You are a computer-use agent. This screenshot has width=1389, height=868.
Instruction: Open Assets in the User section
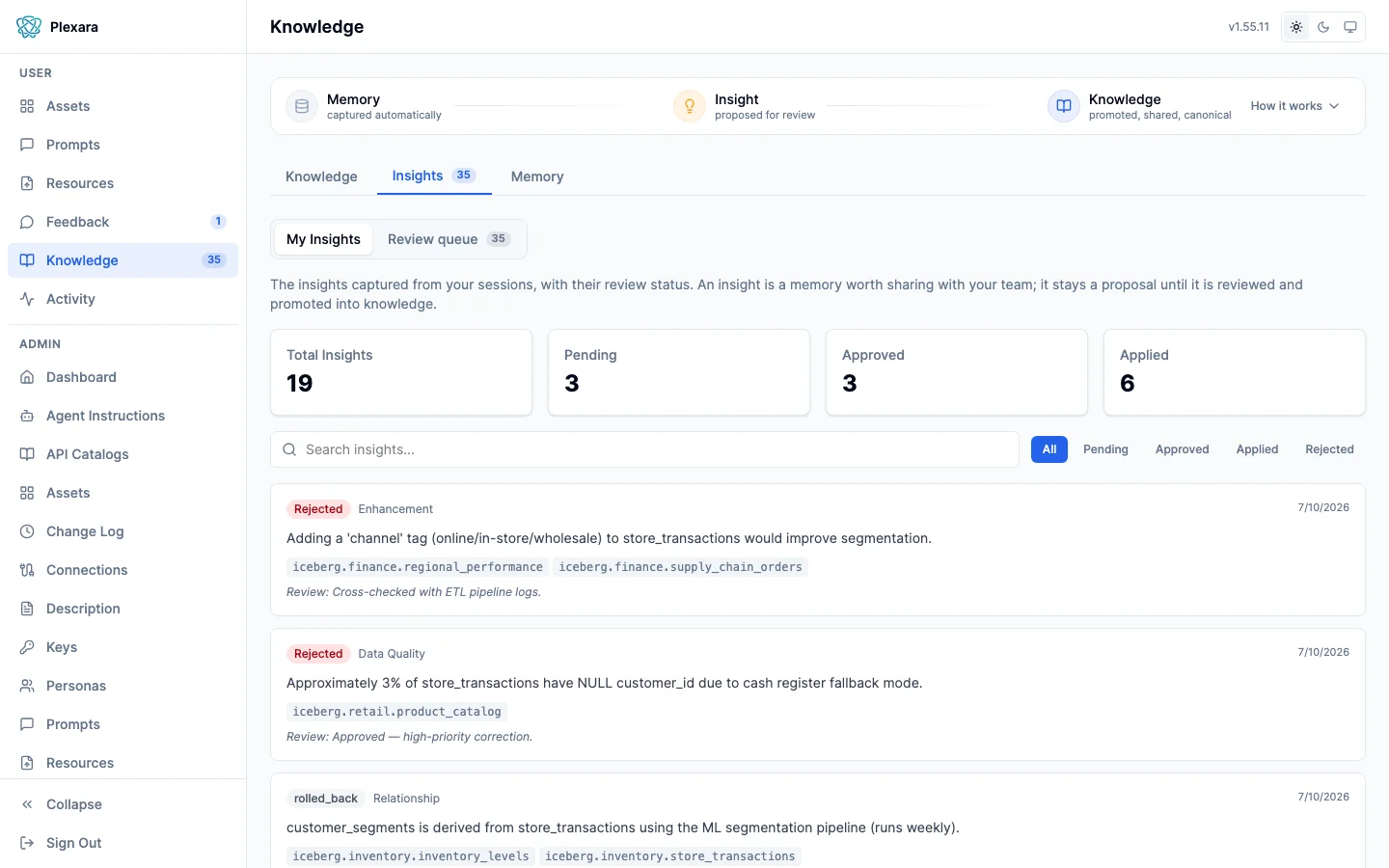tap(123, 106)
